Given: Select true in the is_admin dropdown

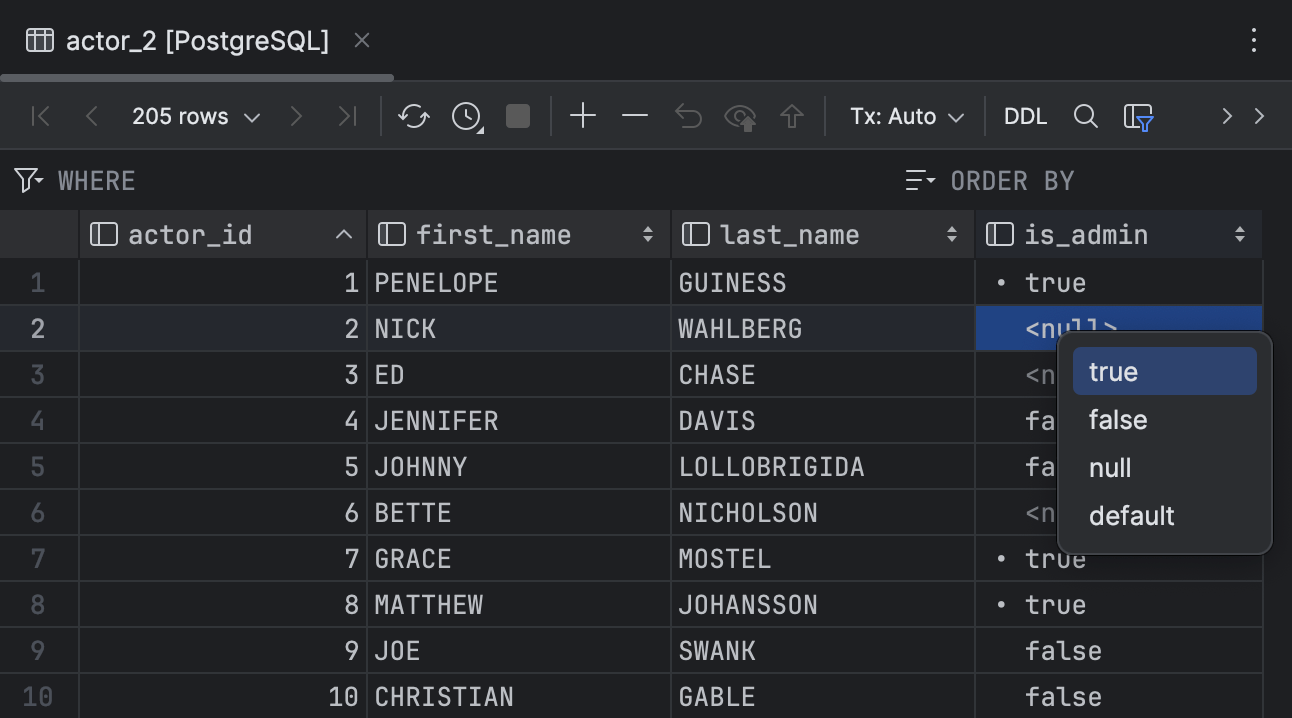Looking at the screenshot, I should coord(1113,371).
